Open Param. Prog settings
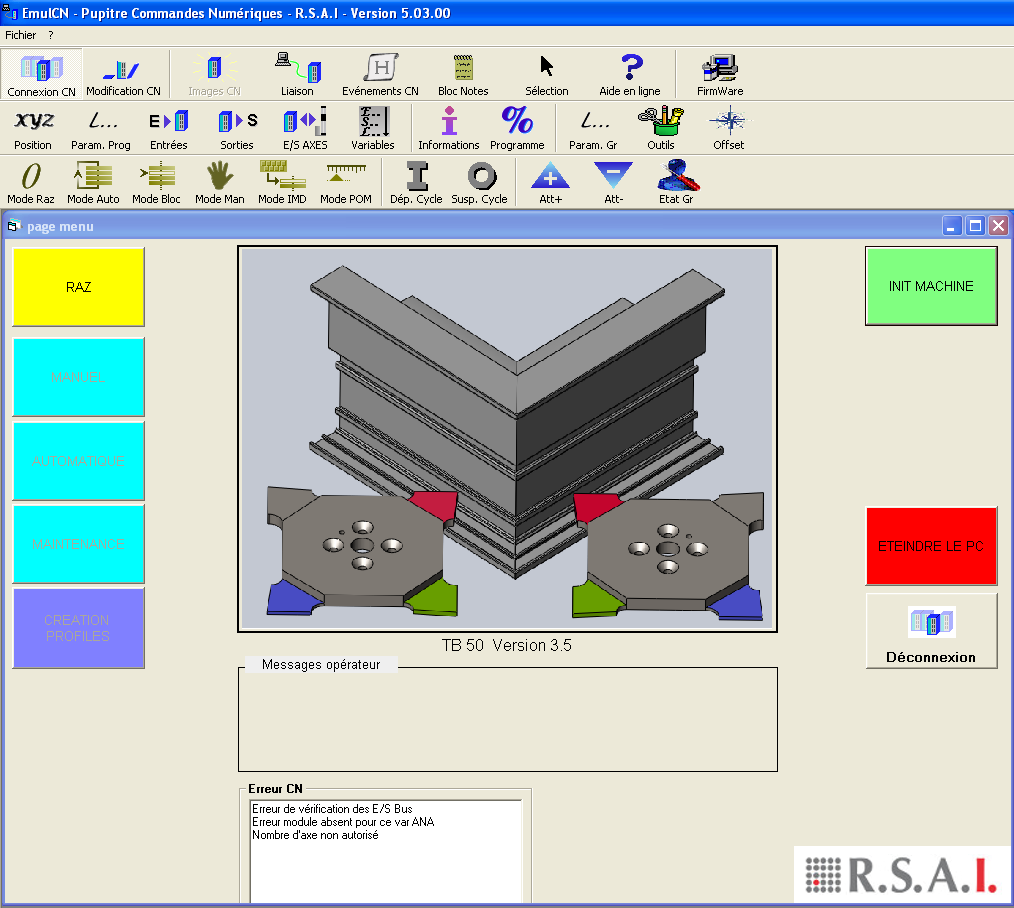 (101, 129)
